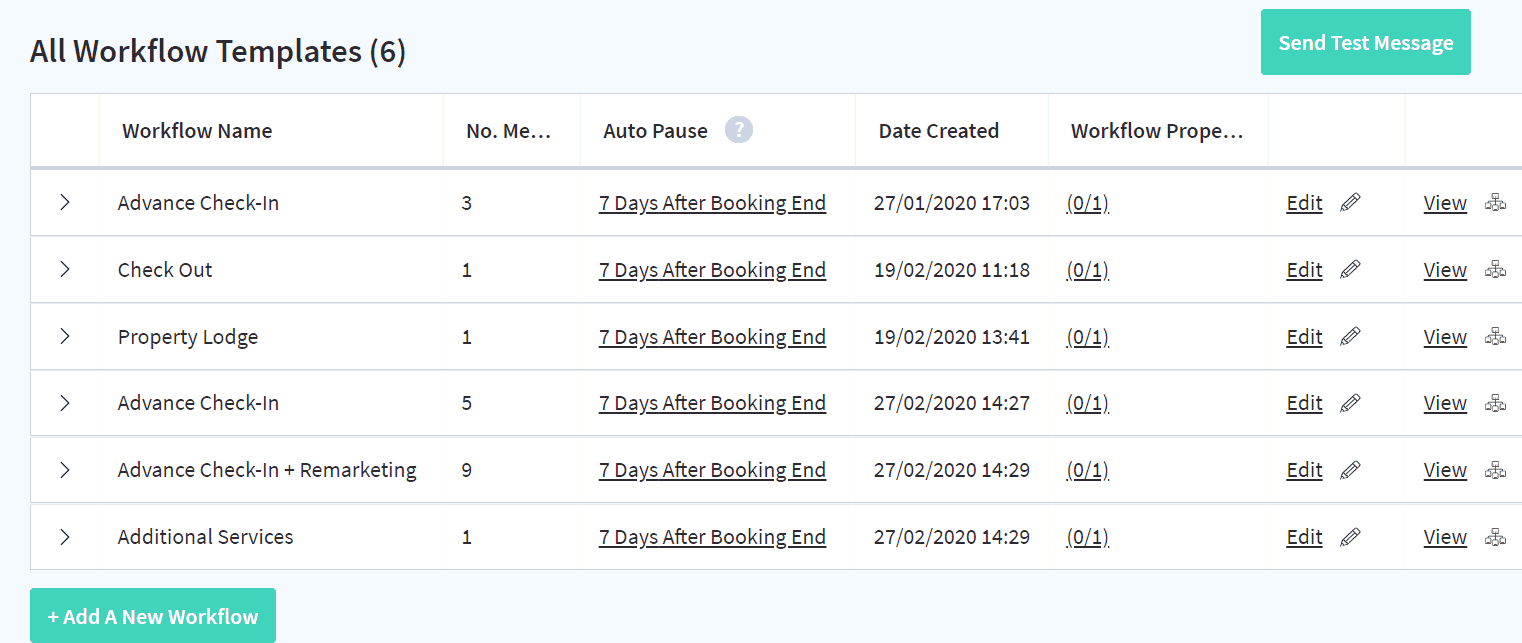Click hierarchy icon for Advance Check-In created 27/02/2020 14:27
This screenshot has height=643, width=1522.
(1495, 403)
